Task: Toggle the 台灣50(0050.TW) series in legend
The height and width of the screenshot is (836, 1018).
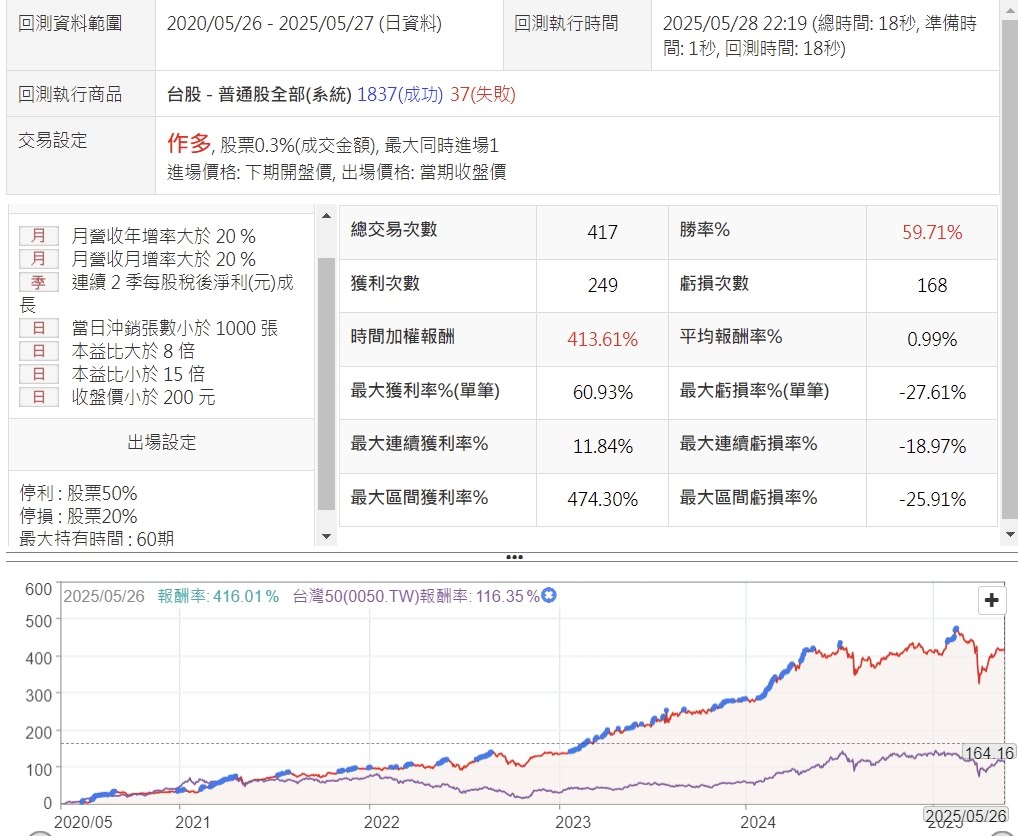Action: 414,596
